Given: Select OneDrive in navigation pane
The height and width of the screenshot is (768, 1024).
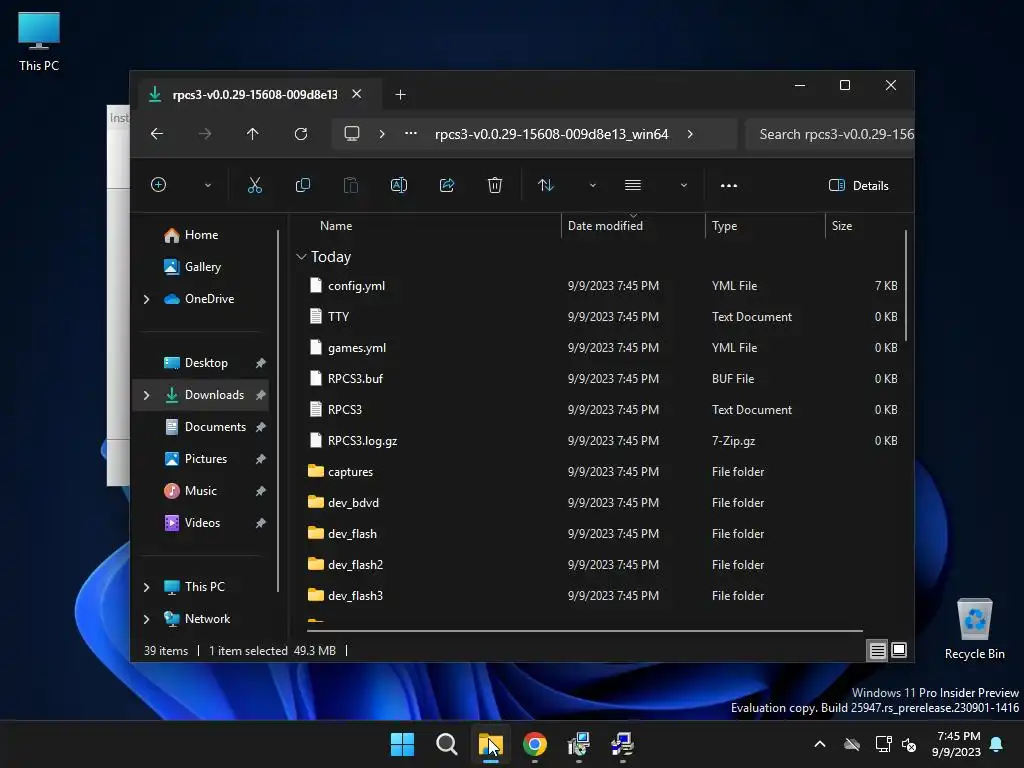Looking at the screenshot, I should point(210,298).
